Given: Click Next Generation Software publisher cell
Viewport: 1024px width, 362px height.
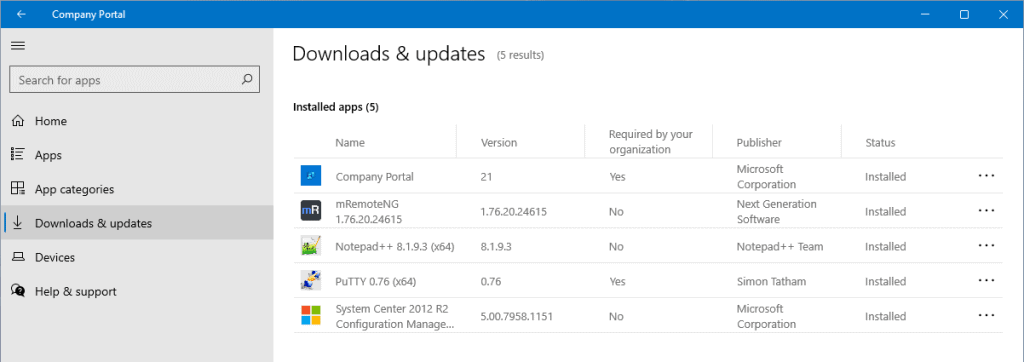Looking at the screenshot, I should pyautogui.click(x=776, y=211).
